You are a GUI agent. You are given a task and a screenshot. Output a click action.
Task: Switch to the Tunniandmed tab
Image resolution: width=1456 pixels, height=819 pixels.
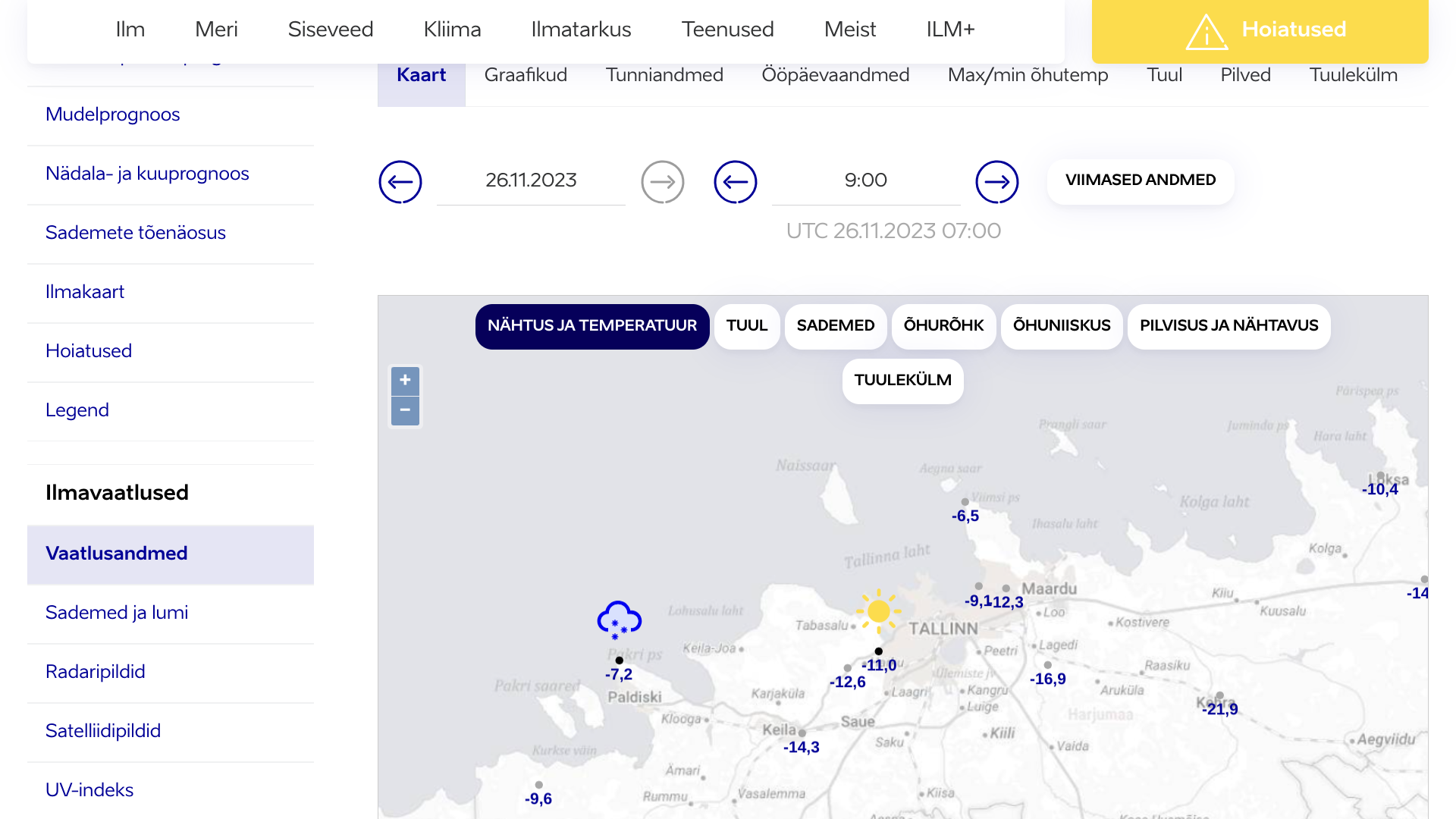coord(664,75)
